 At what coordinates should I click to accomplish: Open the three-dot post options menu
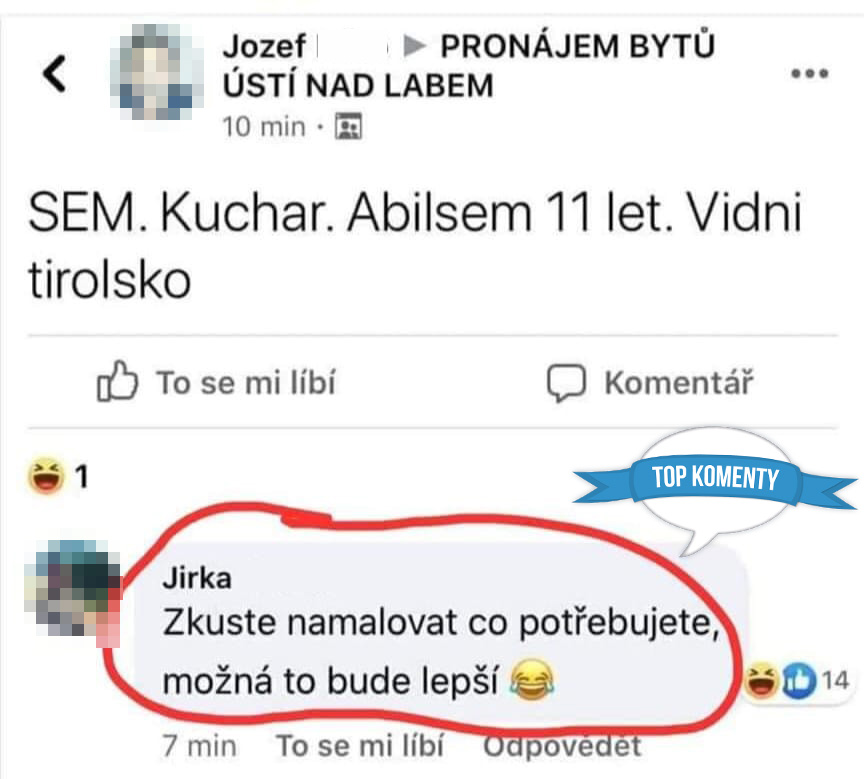tap(809, 73)
